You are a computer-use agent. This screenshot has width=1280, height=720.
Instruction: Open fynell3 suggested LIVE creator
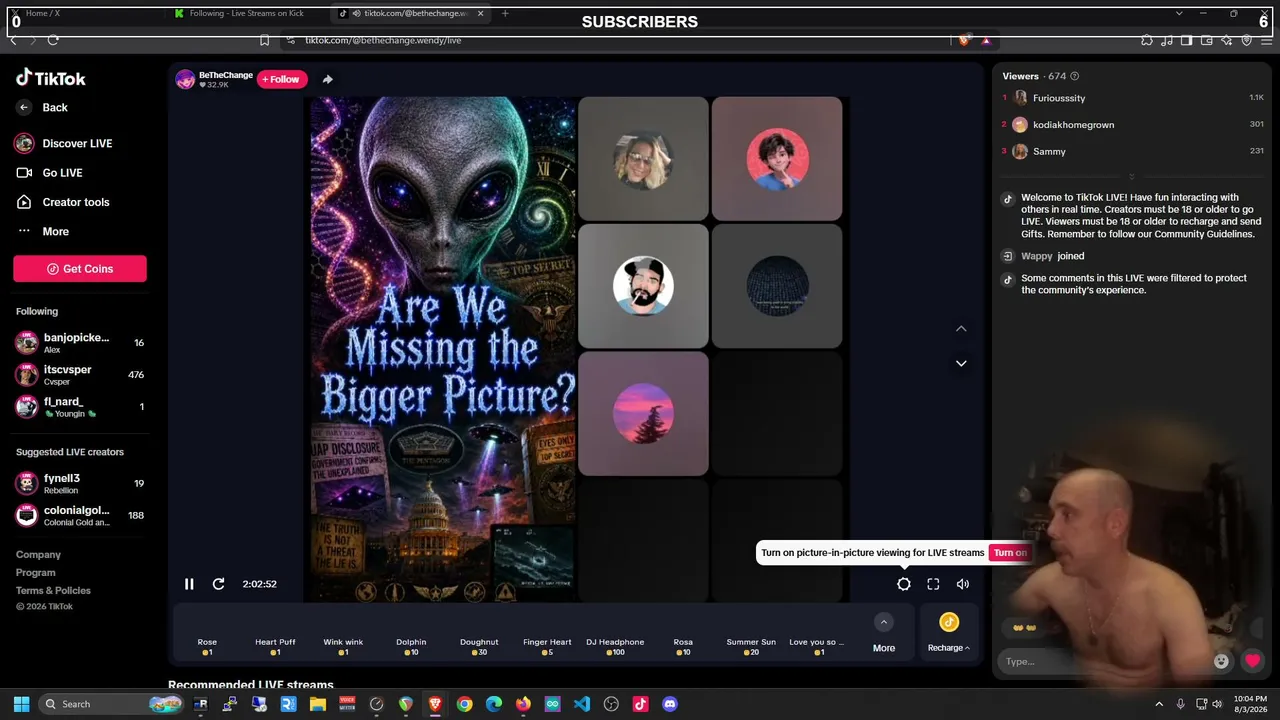[80, 483]
